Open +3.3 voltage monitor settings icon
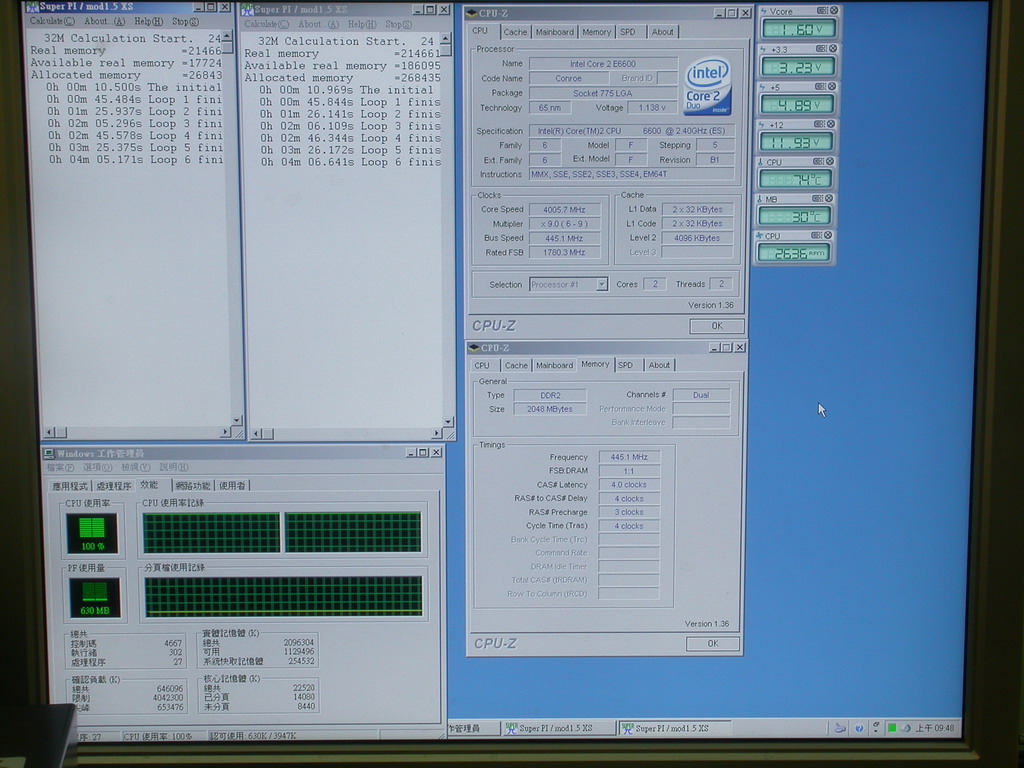The width and height of the screenshot is (1024, 768). (822, 48)
